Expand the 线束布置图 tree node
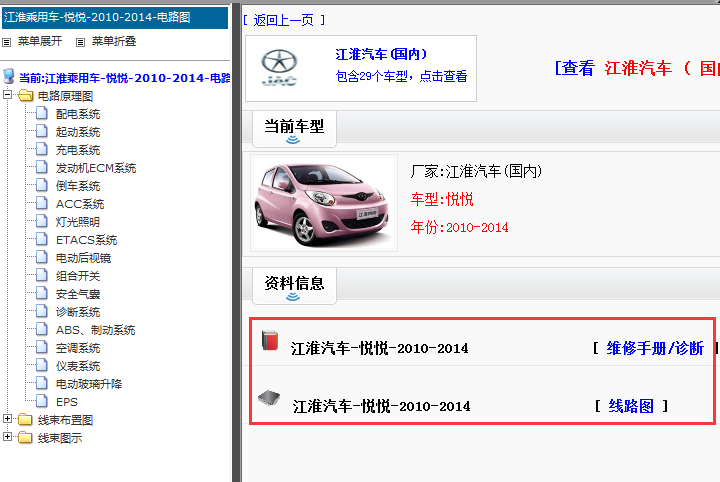This screenshot has width=720, height=482. pyautogui.click(x=7, y=419)
